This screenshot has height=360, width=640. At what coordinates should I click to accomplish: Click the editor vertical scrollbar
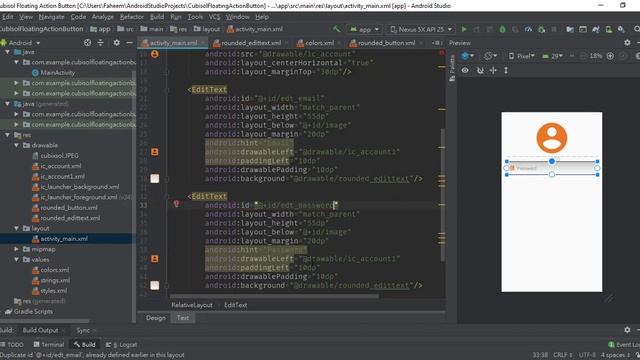(442, 195)
